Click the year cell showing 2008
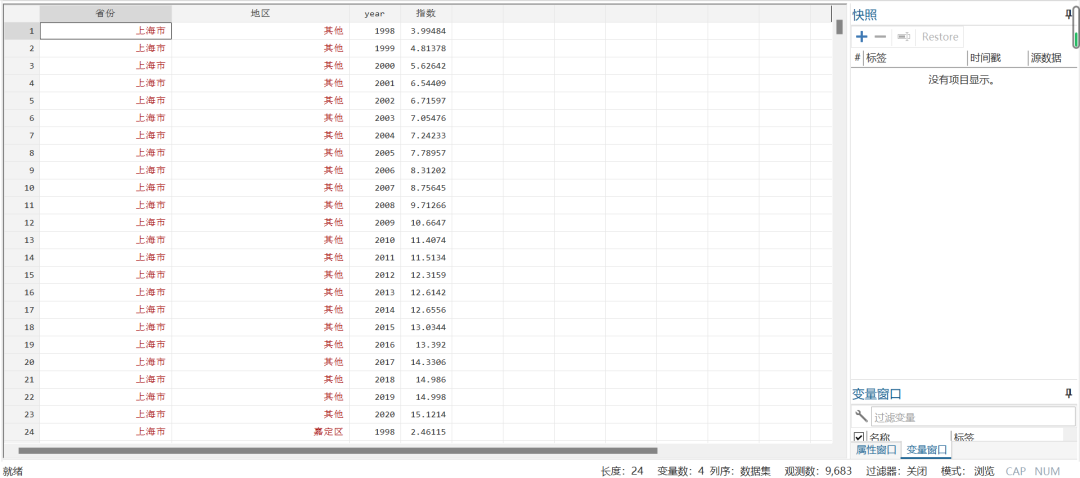The height and width of the screenshot is (478, 1080). (x=375, y=205)
